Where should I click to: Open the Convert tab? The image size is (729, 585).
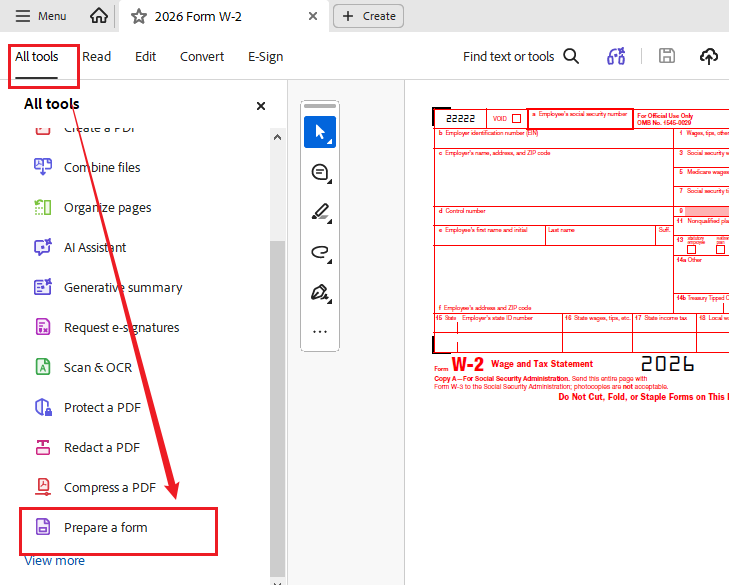(x=202, y=57)
